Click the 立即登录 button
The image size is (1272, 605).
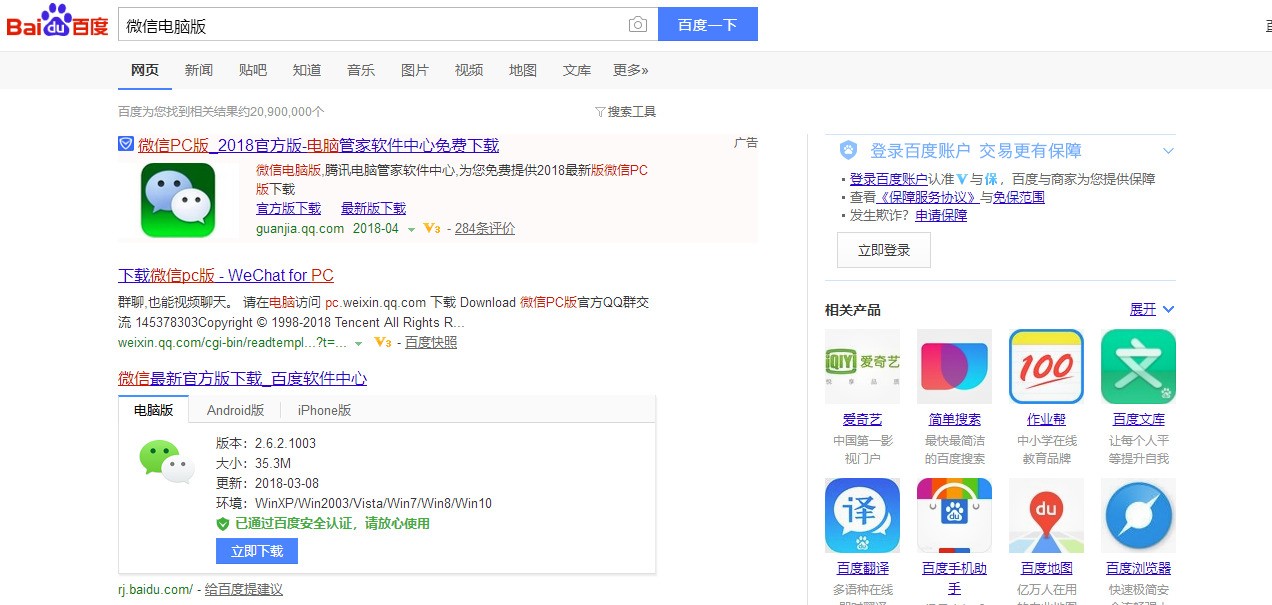tap(884, 250)
